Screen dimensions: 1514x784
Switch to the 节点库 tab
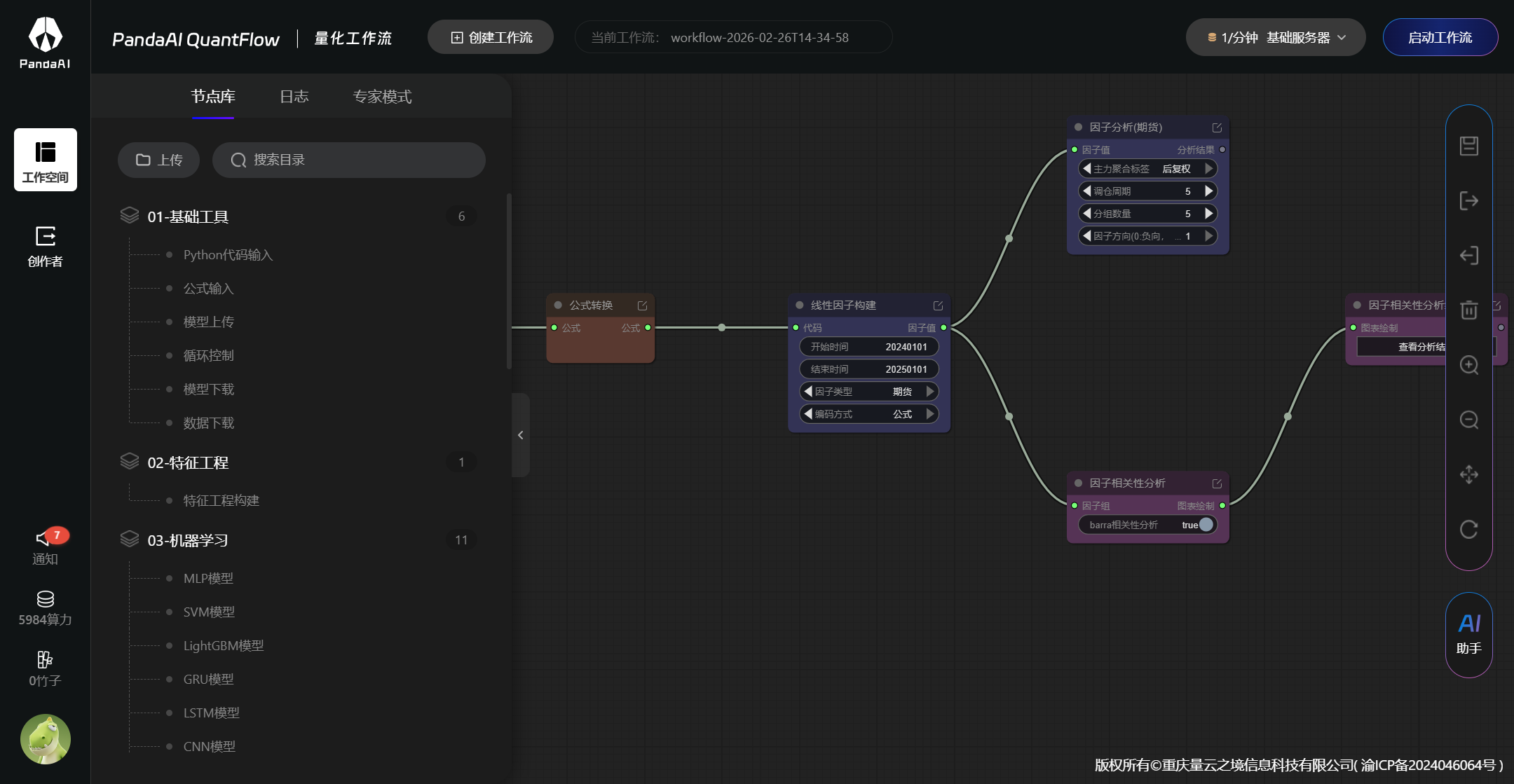click(x=213, y=97)
